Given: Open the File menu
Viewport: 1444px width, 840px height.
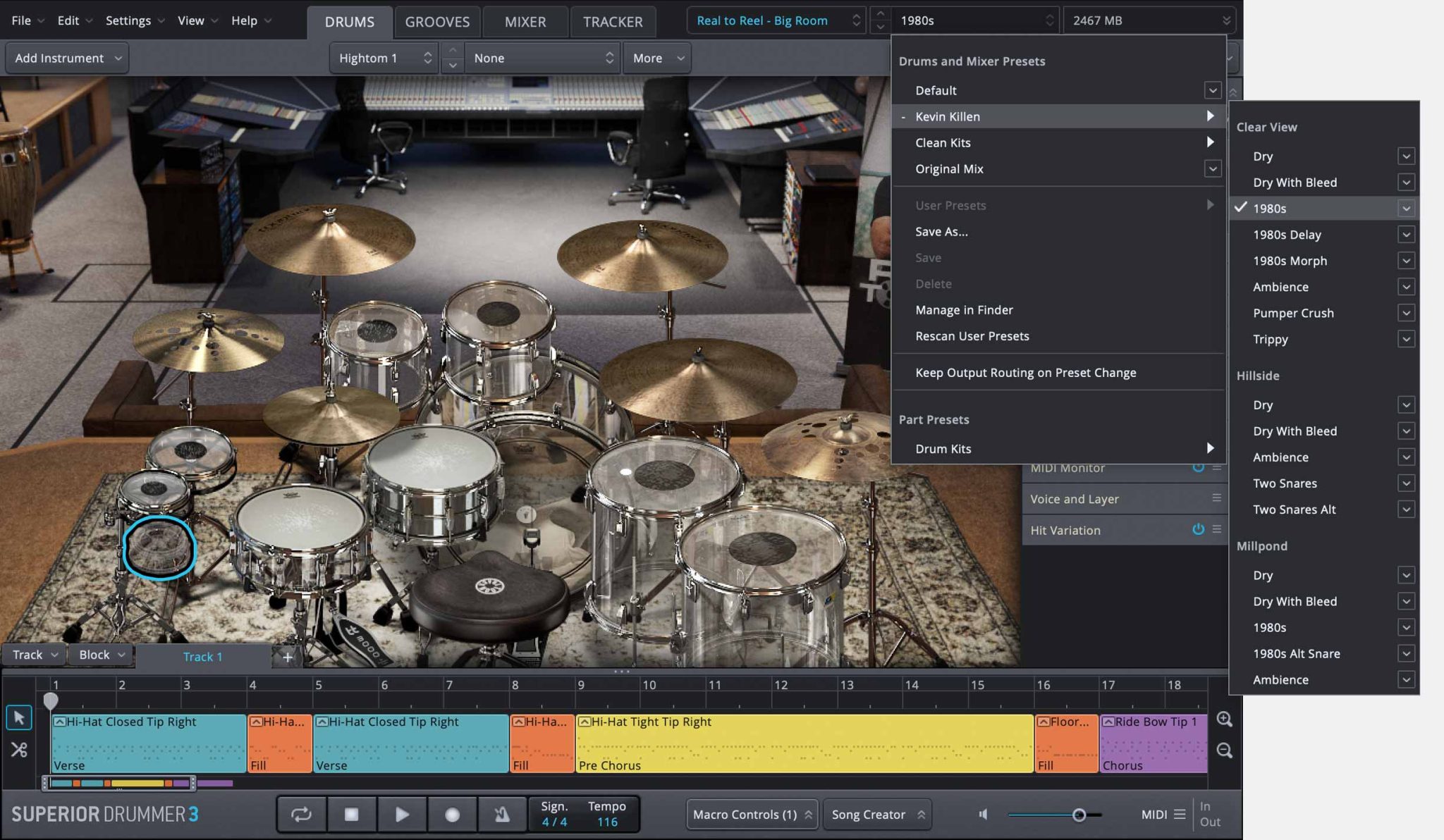Looking at the screenshot, I should (27, 20).
